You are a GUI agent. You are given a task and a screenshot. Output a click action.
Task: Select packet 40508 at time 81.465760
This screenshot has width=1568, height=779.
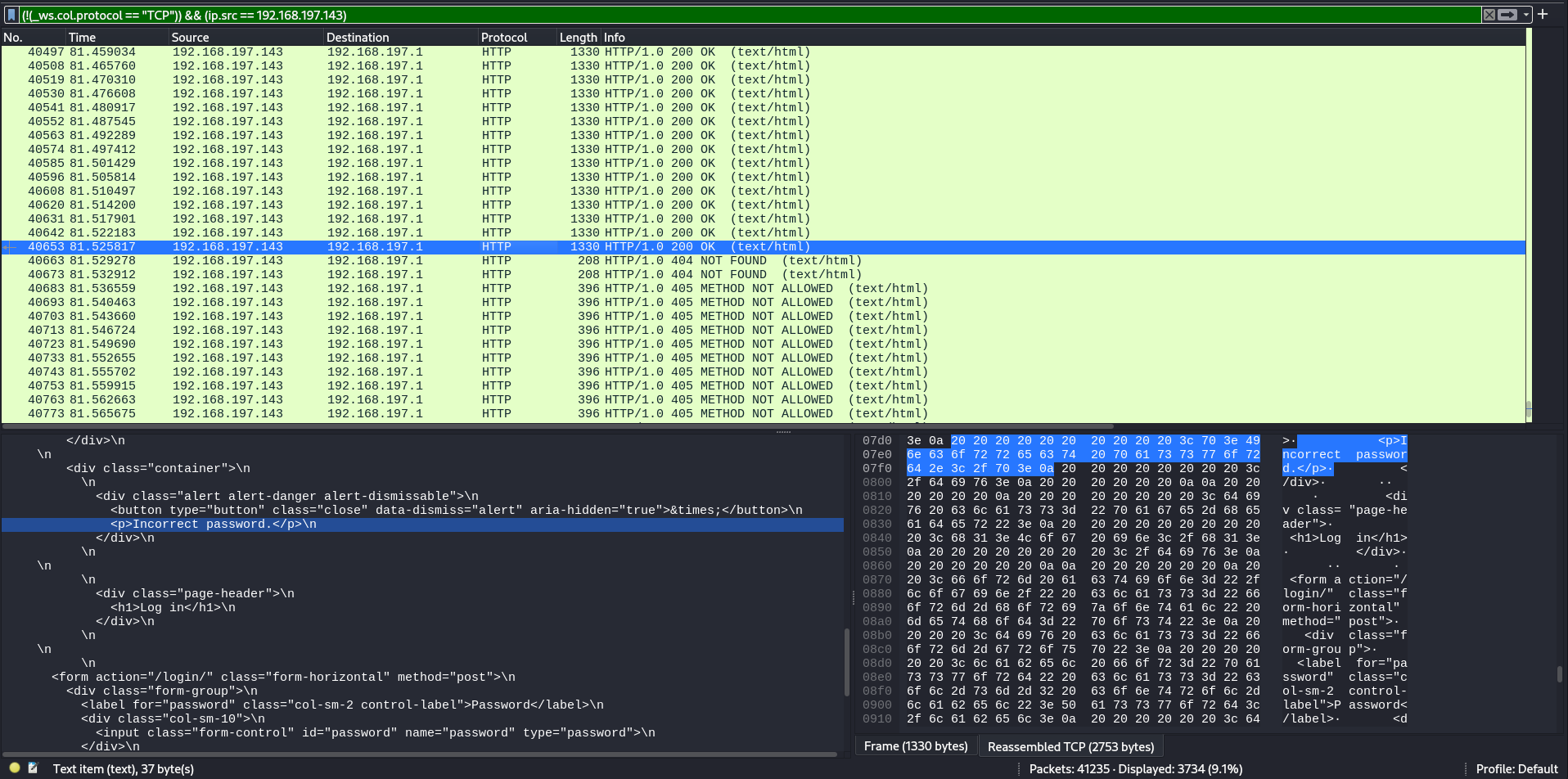(763, 65)
